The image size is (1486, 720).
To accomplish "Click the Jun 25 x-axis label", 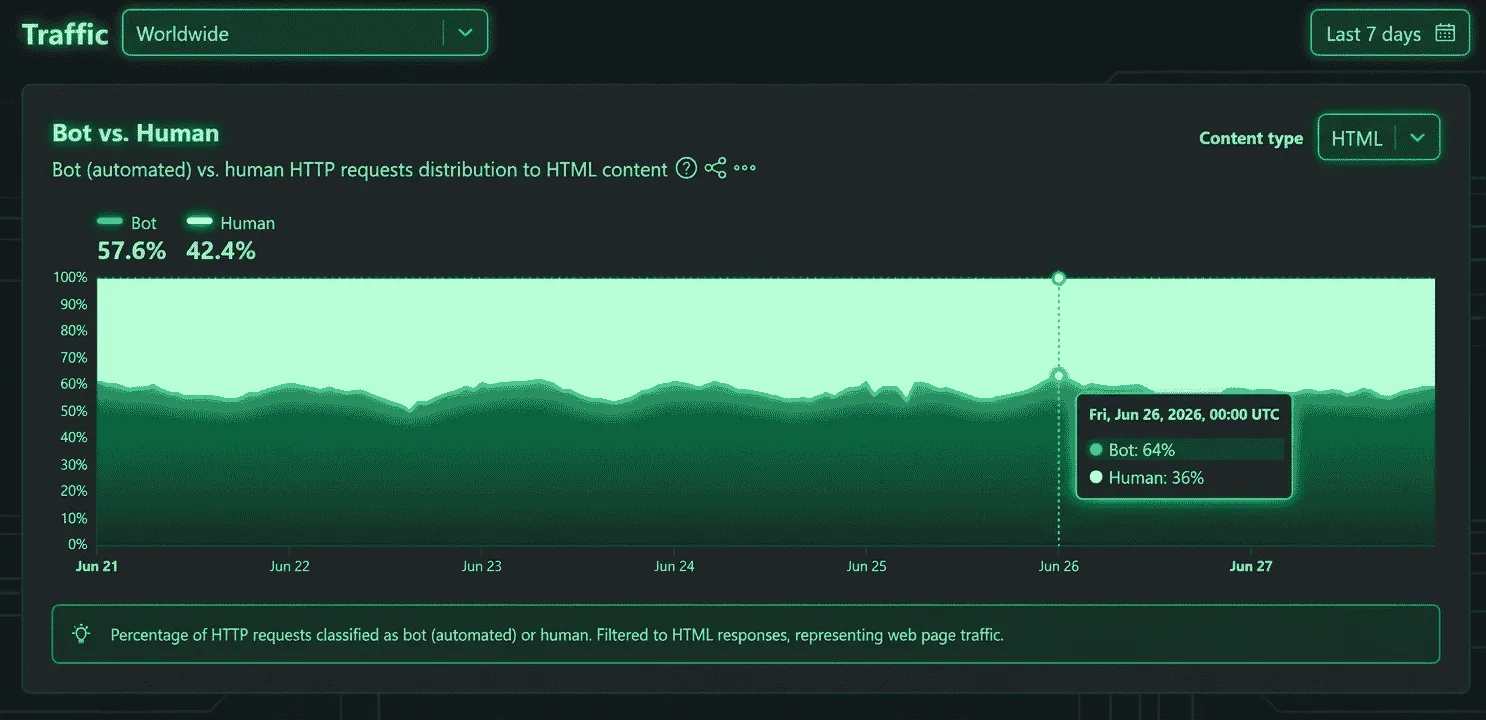I will 866,566.
